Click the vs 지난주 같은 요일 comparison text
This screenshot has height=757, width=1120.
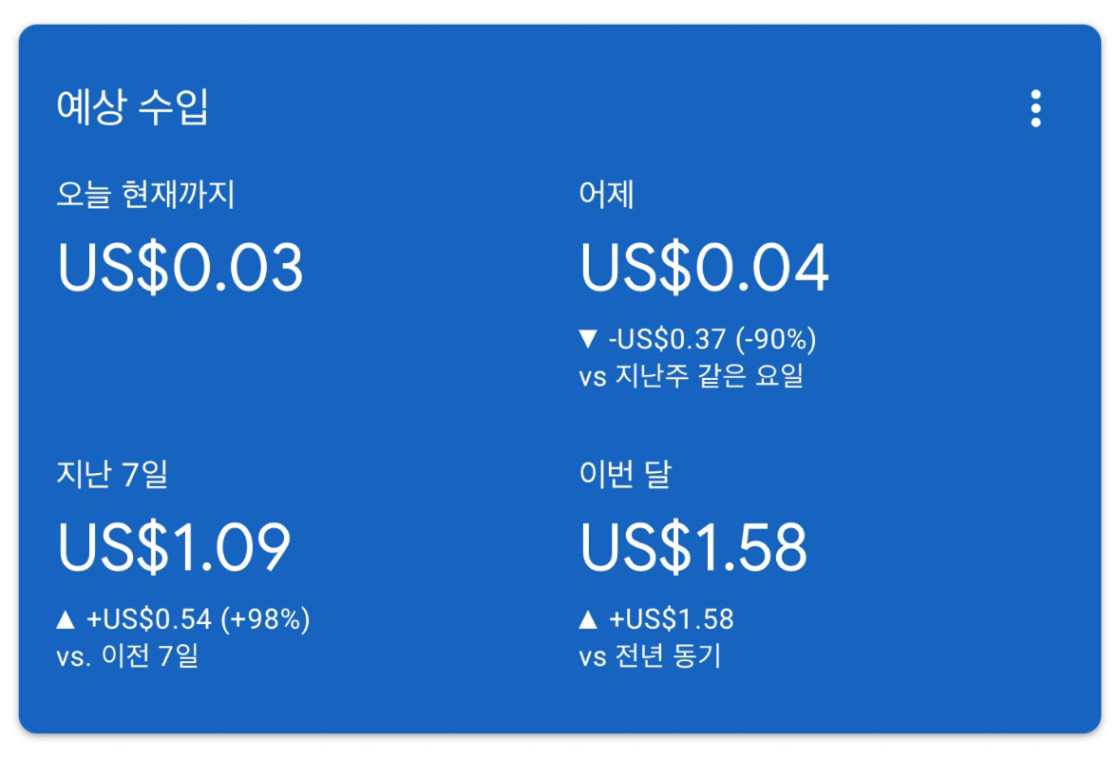pyautogui.click(x=691, y=377)
